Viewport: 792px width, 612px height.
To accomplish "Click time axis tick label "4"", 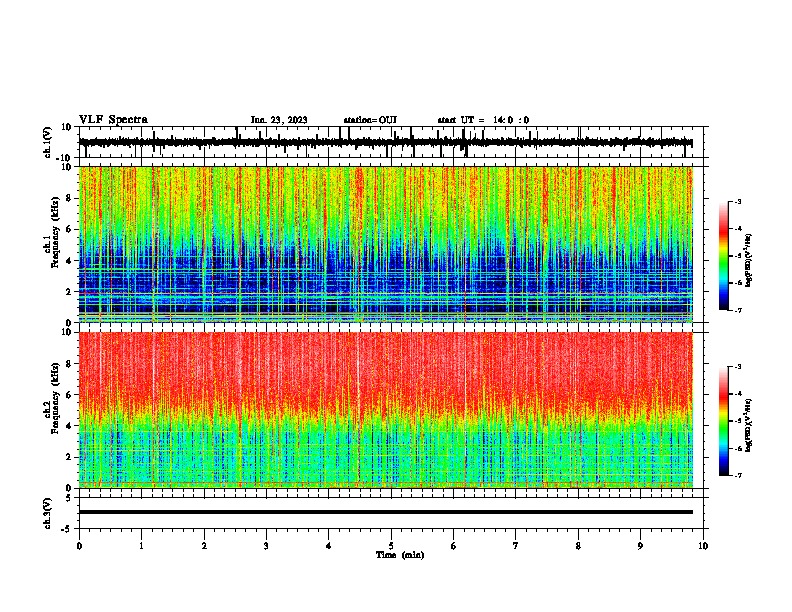I will (x=329, y=546).
